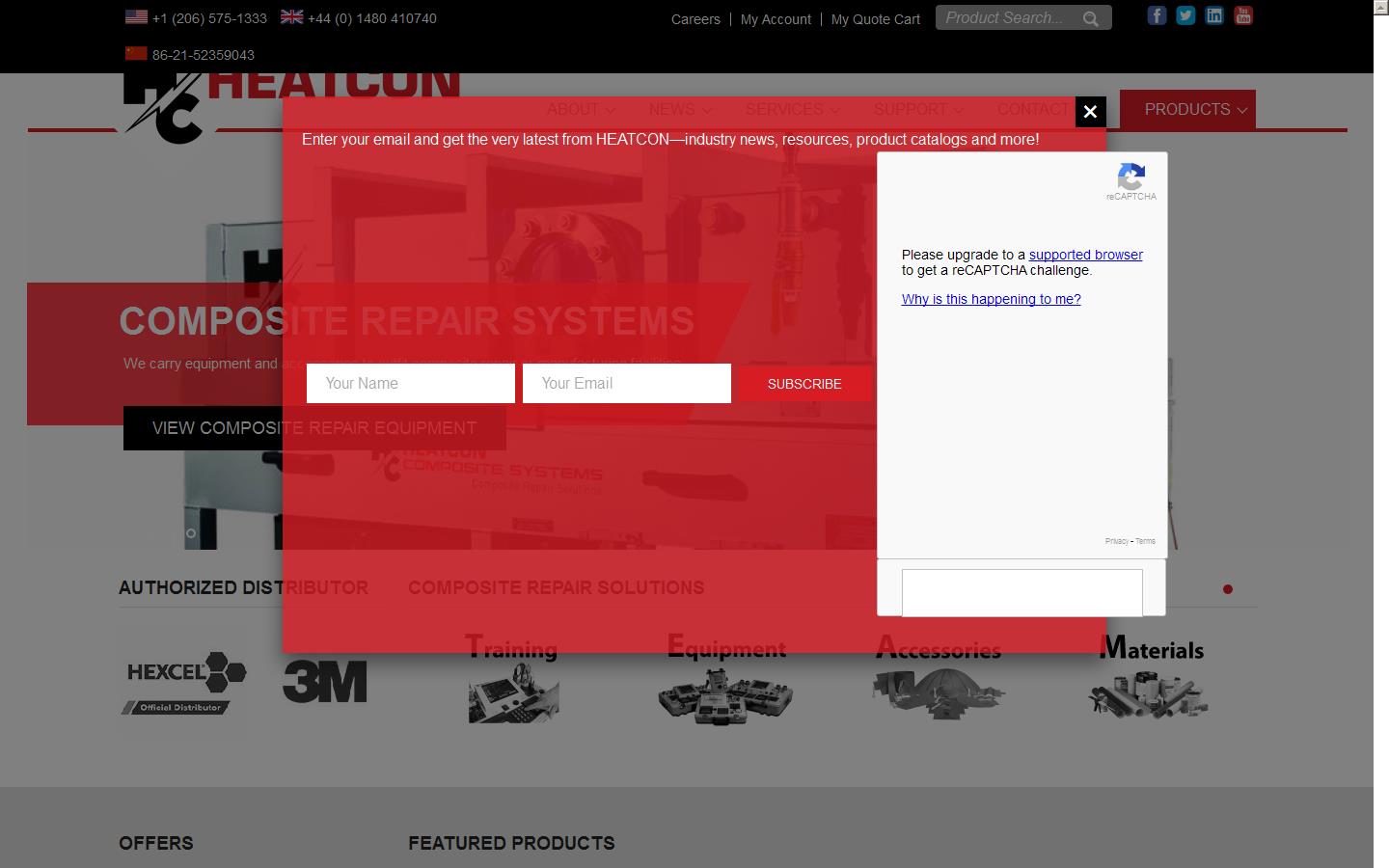Select the red carousel dot indicator
Image resolution: width=1389 pixels, height=868 pixels.
(1227, 589)
